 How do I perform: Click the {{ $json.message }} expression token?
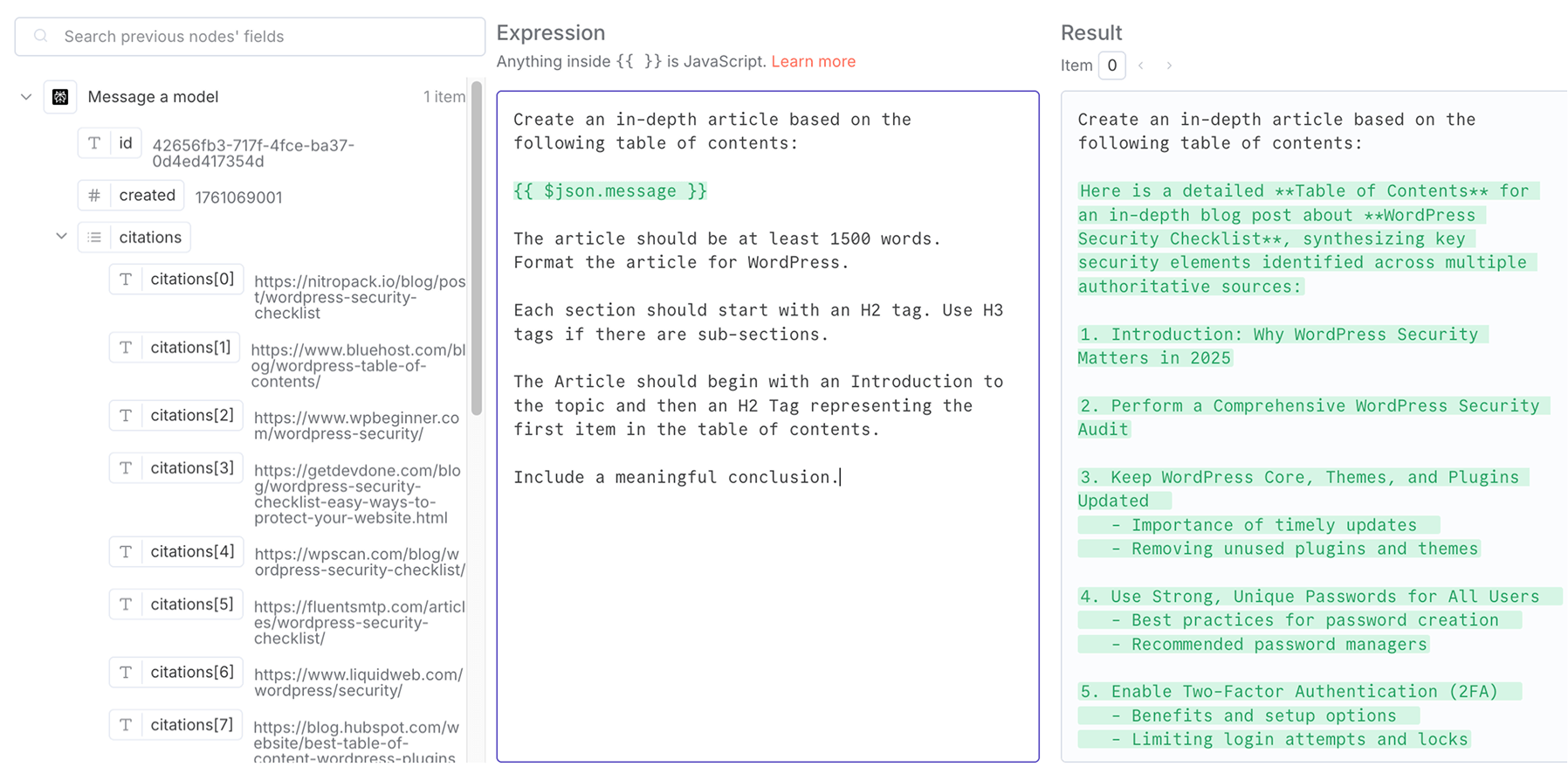coord(609,191)
